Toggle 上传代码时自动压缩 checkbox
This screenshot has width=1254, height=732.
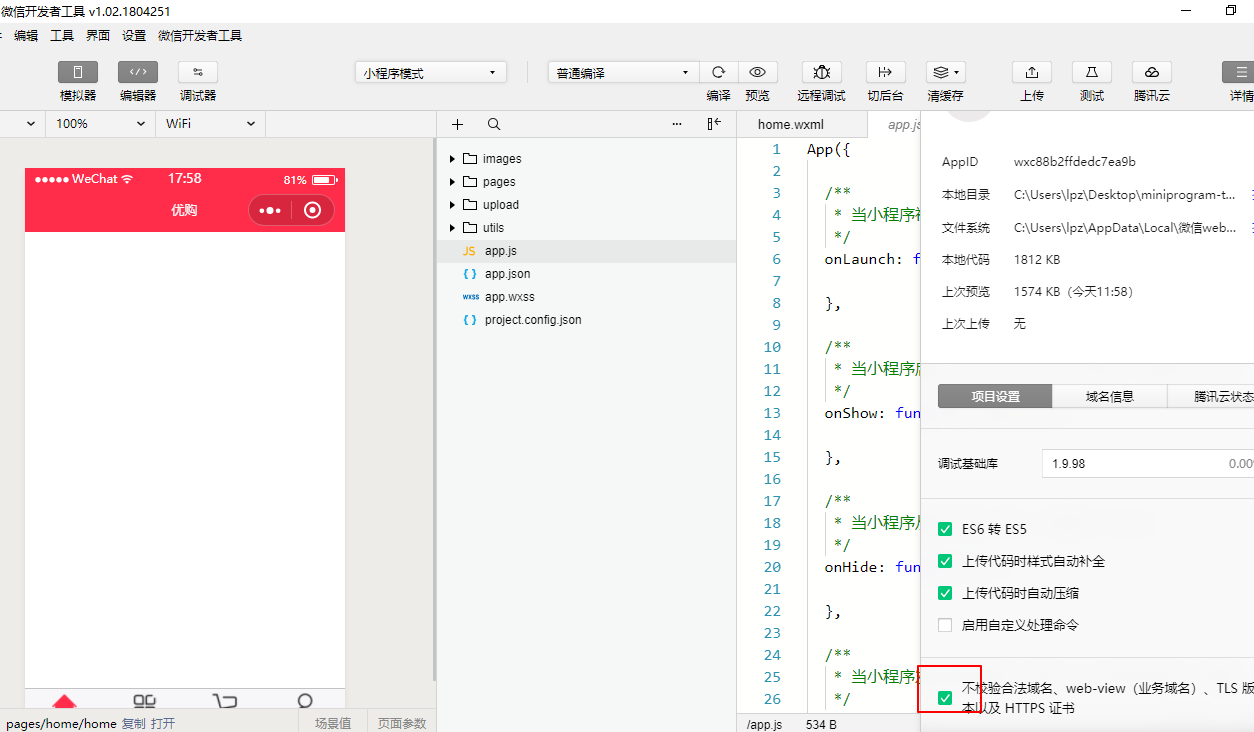pyautogui.click(x=945, y=593)
